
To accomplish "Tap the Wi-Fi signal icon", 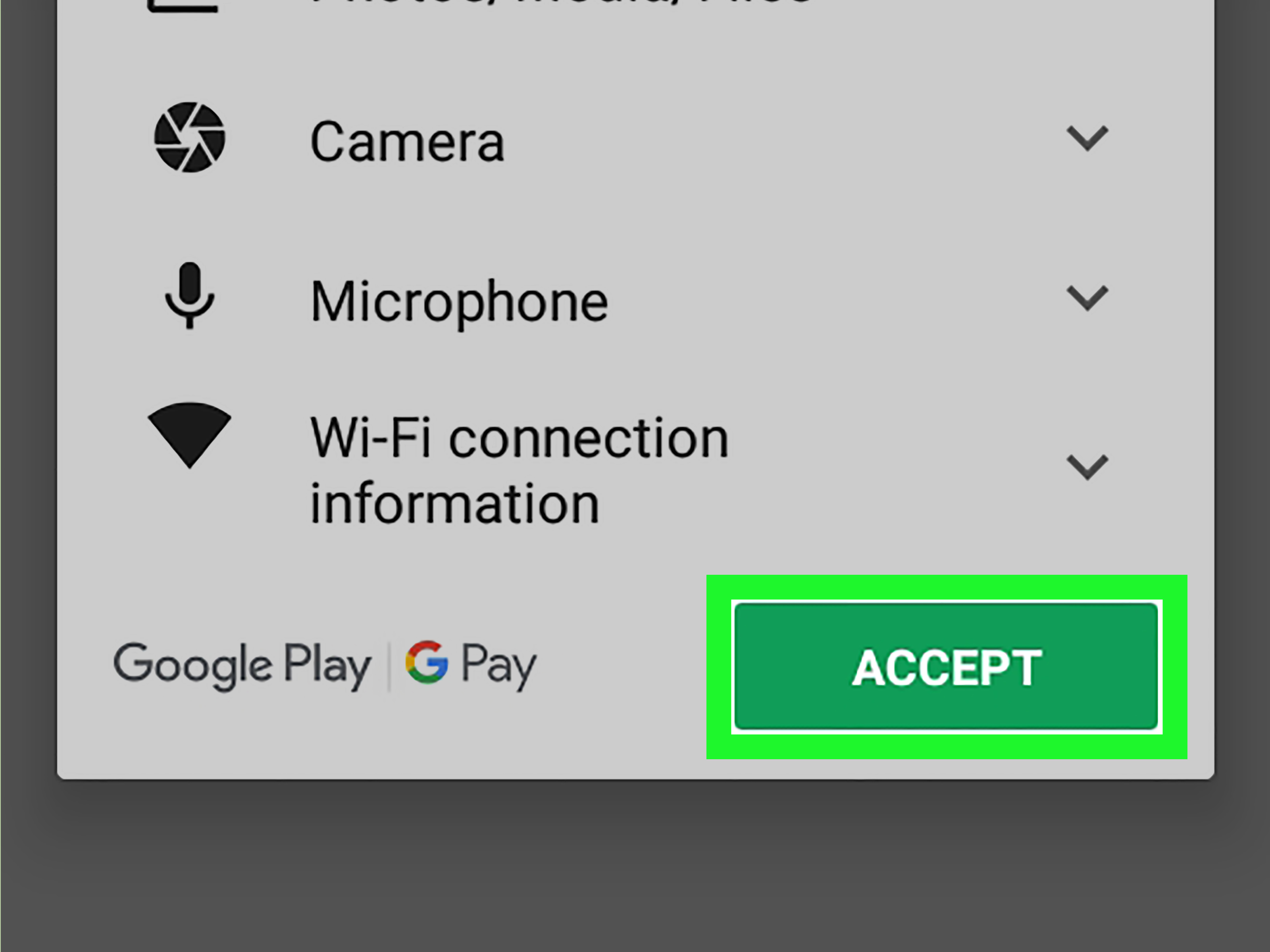I will tap(189, 435).
